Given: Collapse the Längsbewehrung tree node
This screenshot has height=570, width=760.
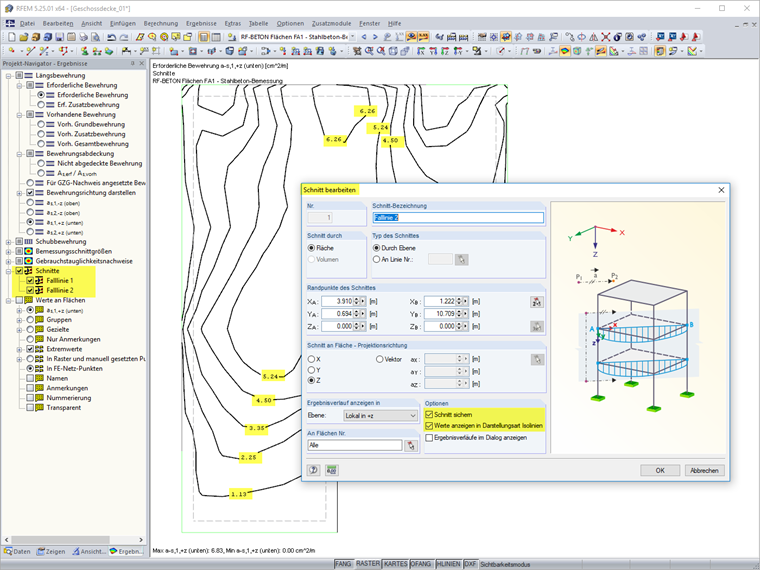Looking at the screenshot, I should coord(8,76).
